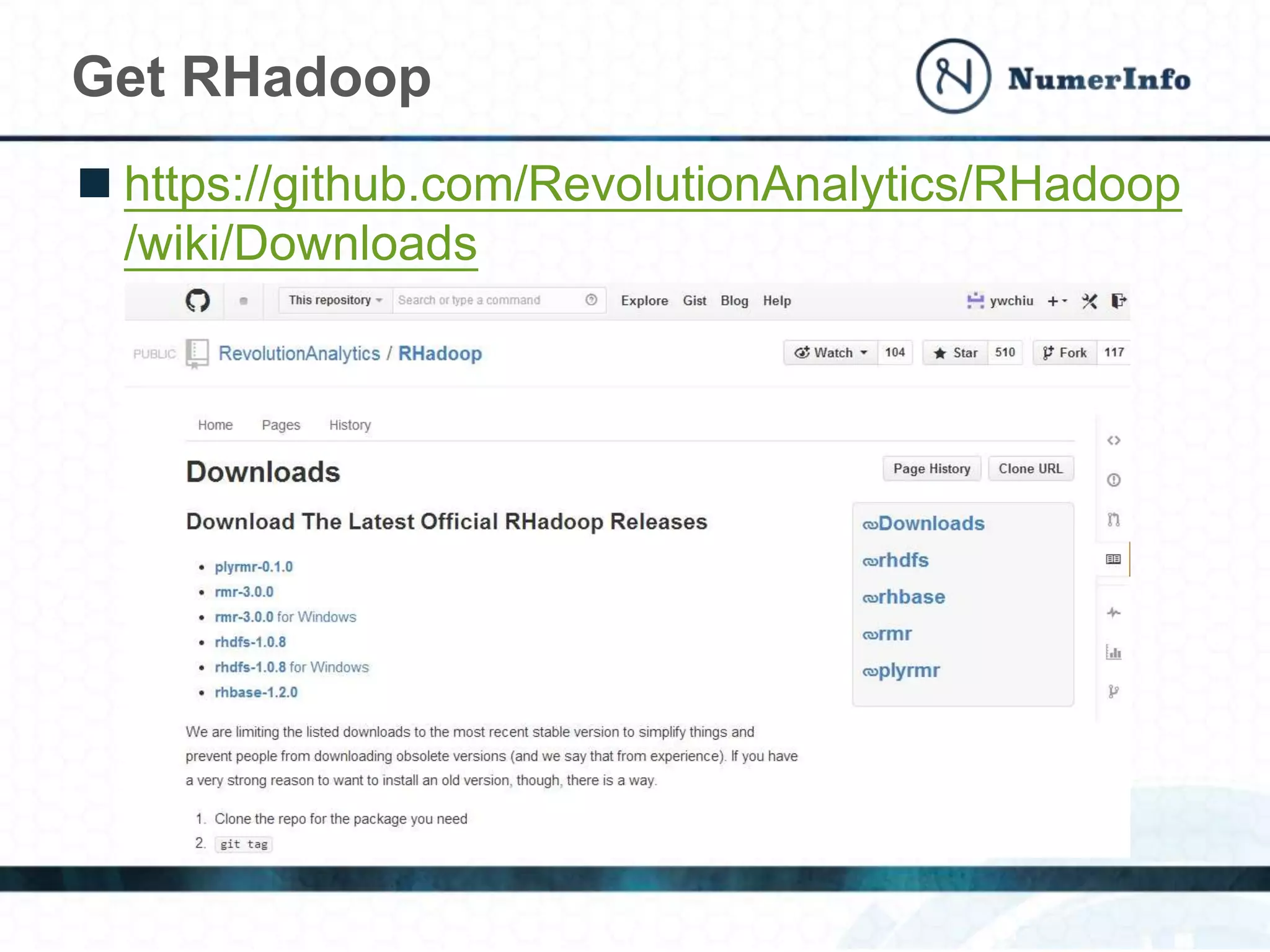Image resolution: width=1270 pixels, height=952 pixels.
Task: Click the repository book icon
Action: pyautogui.click(x=197, y=354)
